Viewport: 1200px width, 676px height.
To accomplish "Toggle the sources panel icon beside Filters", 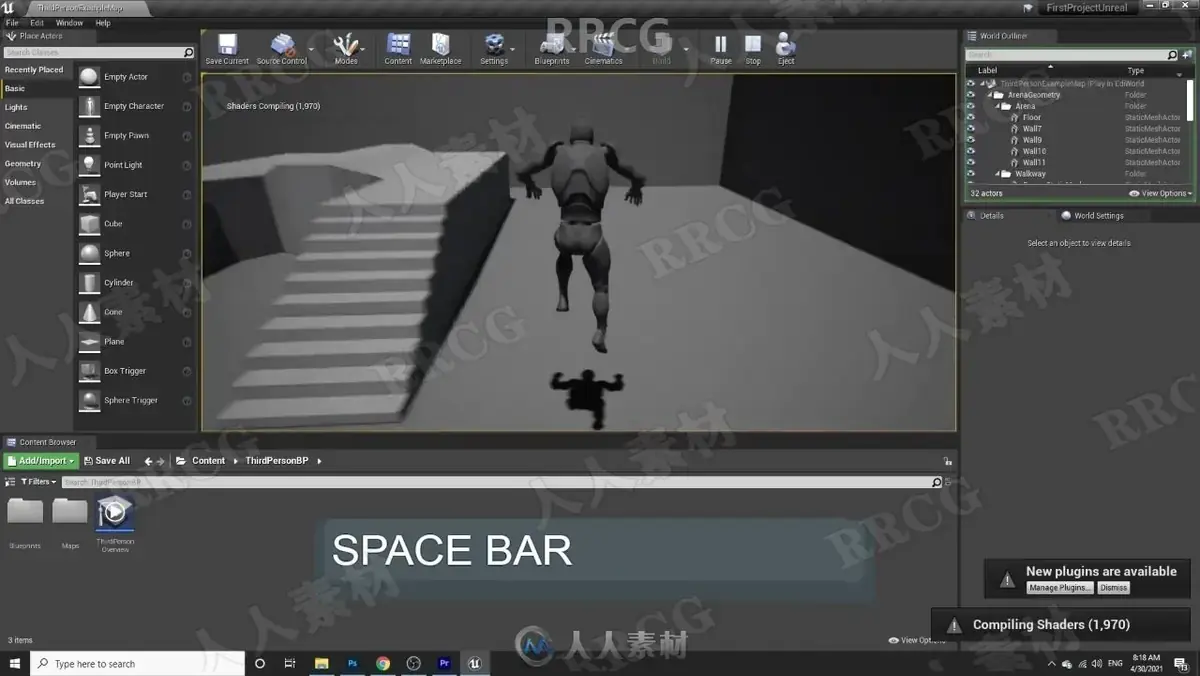I will 11,481.
